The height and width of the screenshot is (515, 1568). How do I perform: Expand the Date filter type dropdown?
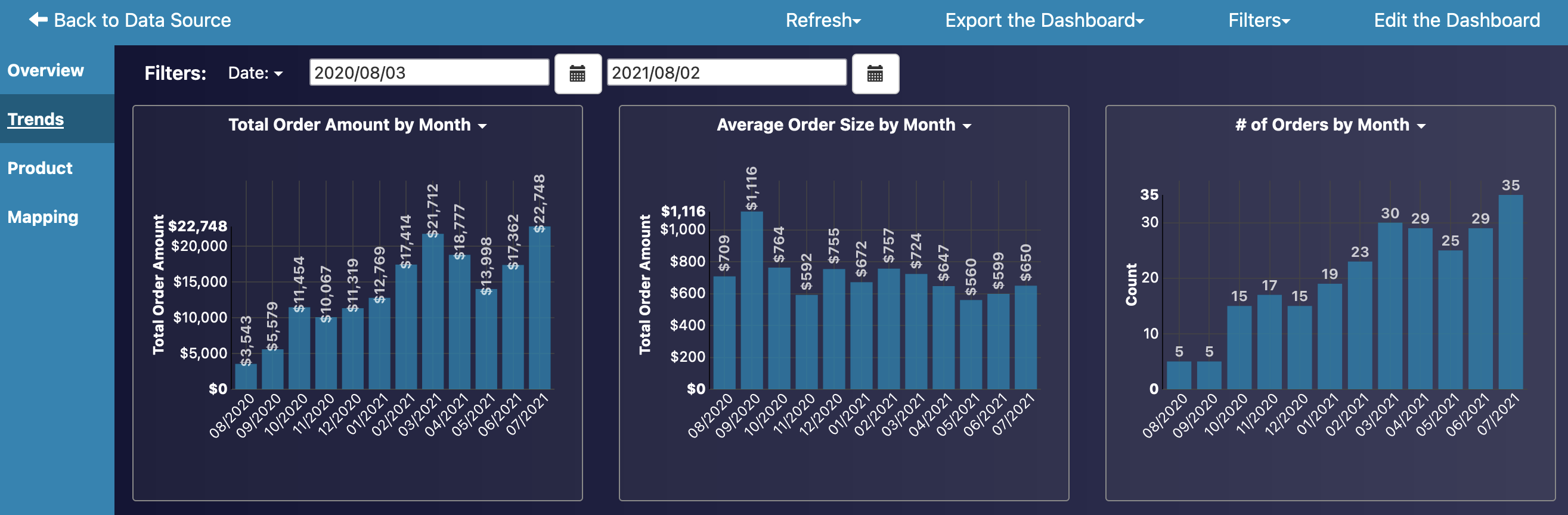[255, 74]
